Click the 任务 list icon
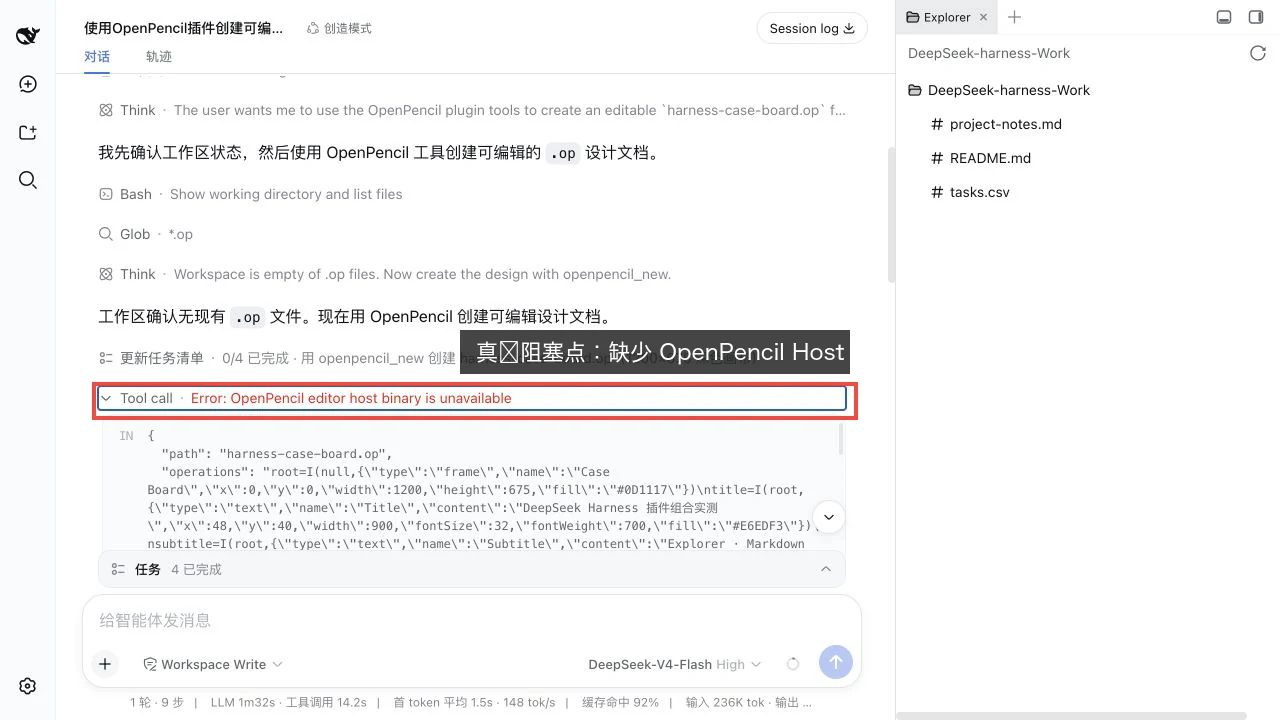Screen dimensions: 1280x720 [120, 569]
